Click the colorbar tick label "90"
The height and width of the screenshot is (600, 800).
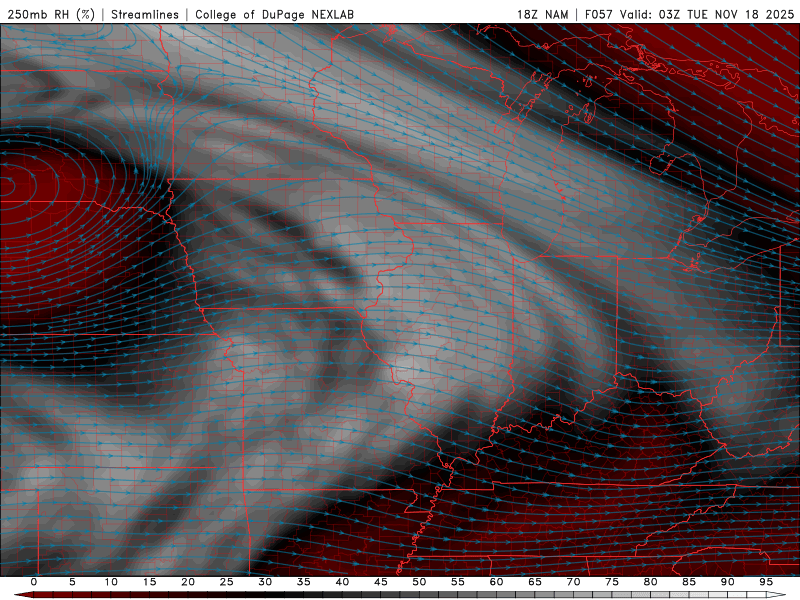point(727,582)
